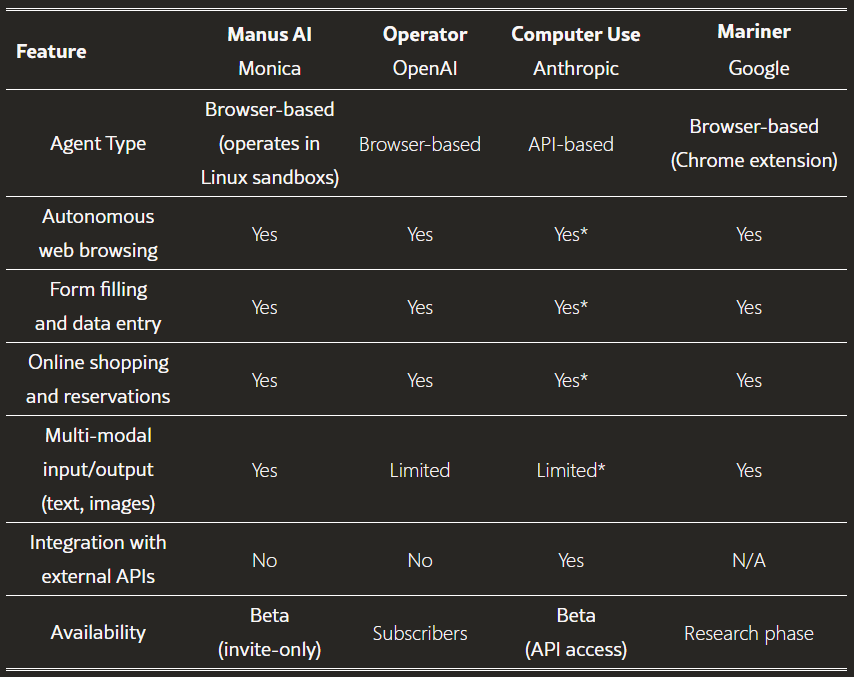Select the Multi-modal input/output row label
The width and height of the screenshot is (854, 677).
pos(98,469)
